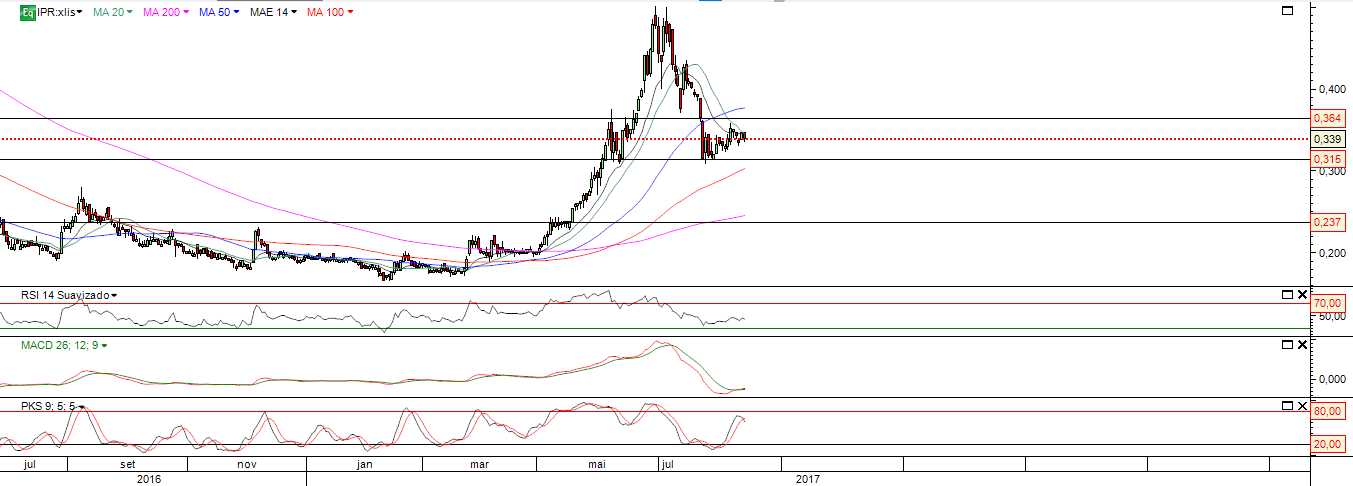Maximize the RSI indicator panel

click(1287, 295)
